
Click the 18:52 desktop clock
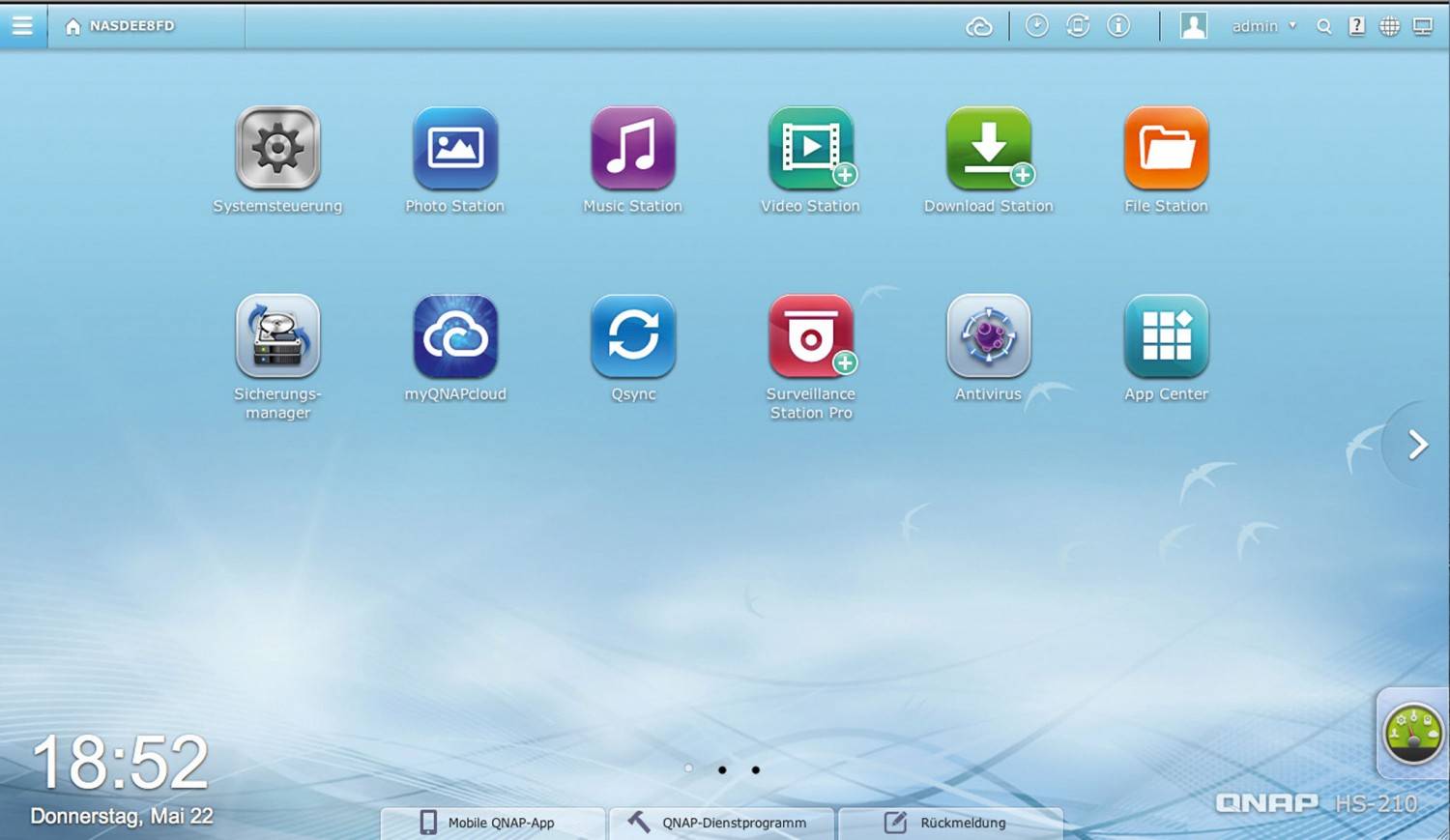click(x=120, y=763)
